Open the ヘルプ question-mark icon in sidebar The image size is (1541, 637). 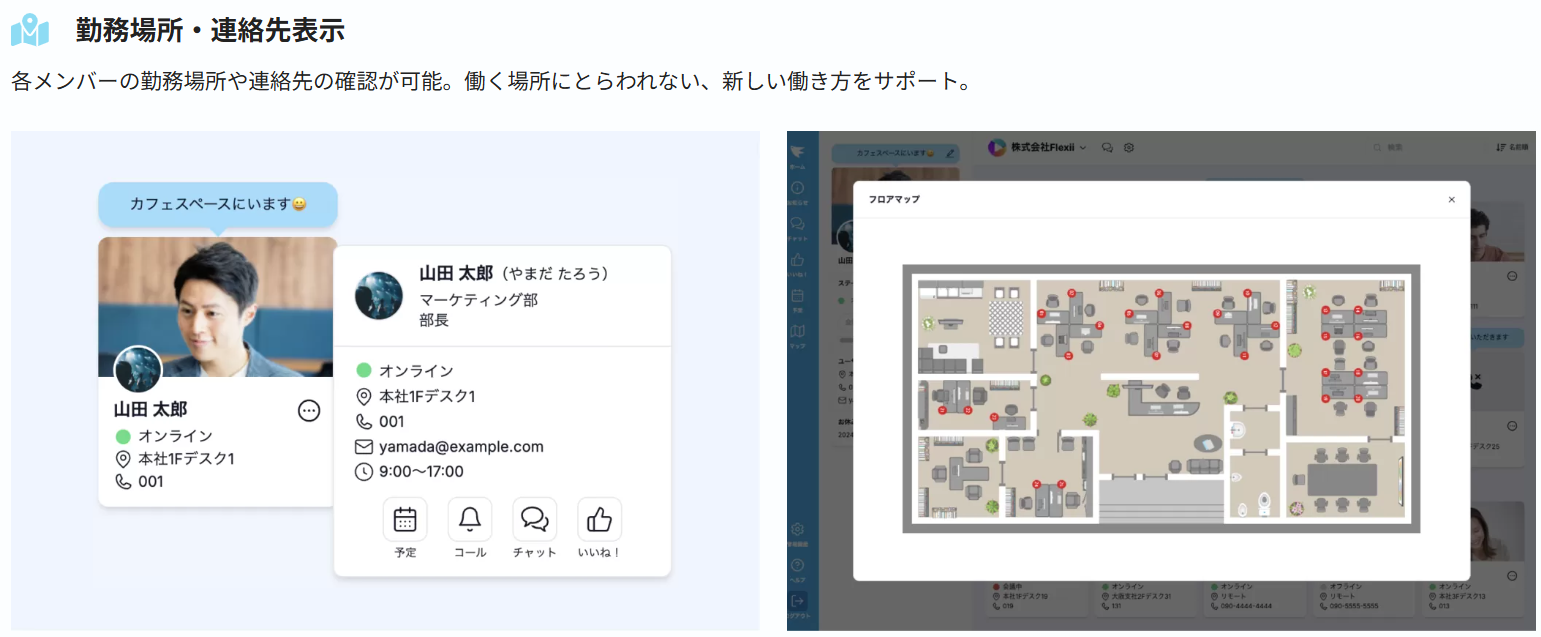(798, 566)
